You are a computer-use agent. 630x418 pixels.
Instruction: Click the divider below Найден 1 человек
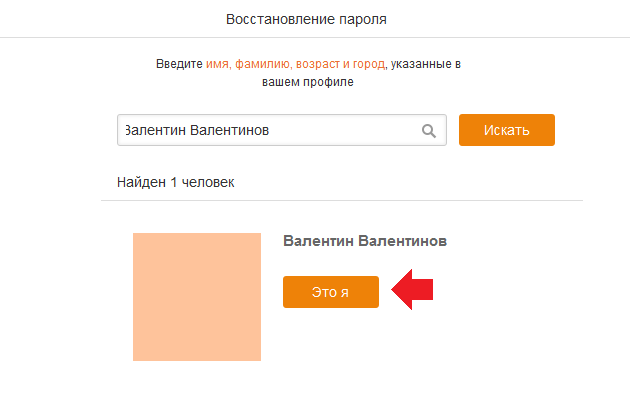tap(342, 200)
